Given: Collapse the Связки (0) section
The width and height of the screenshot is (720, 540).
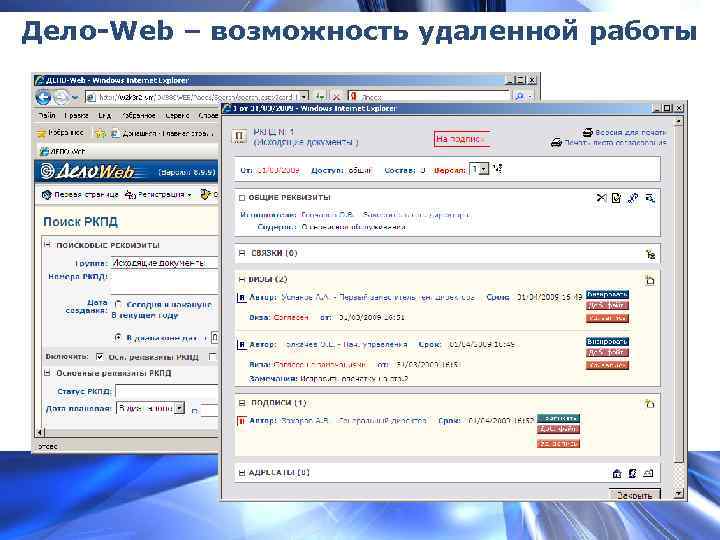Looking at the screenshot, I should point(242,253).
